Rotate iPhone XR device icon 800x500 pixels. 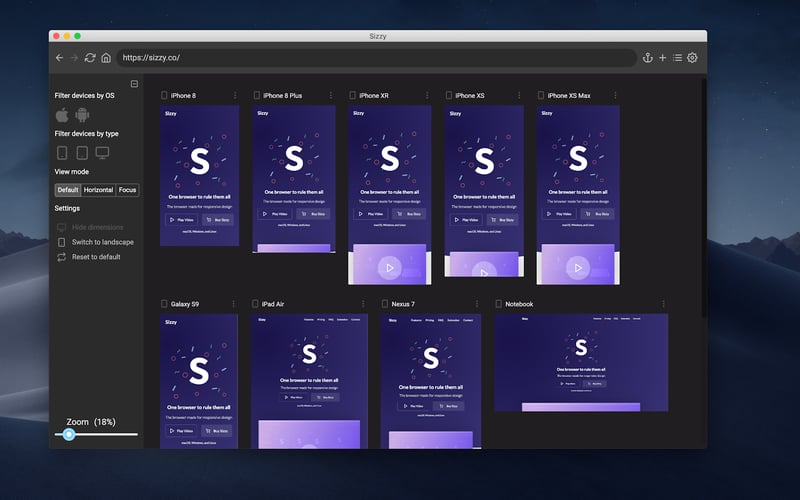[353, 95]
